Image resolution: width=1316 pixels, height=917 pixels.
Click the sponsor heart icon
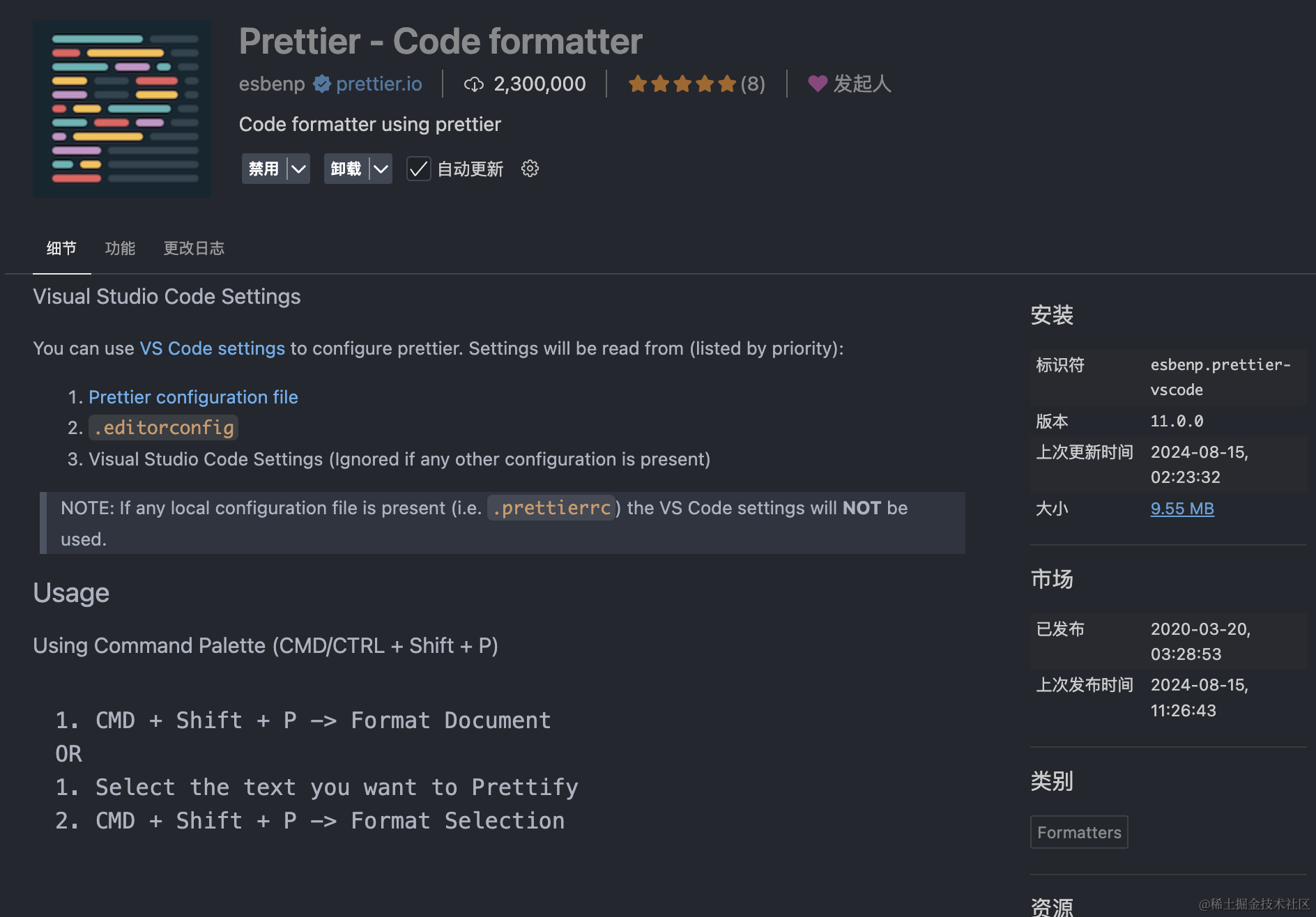coord(817,84)
